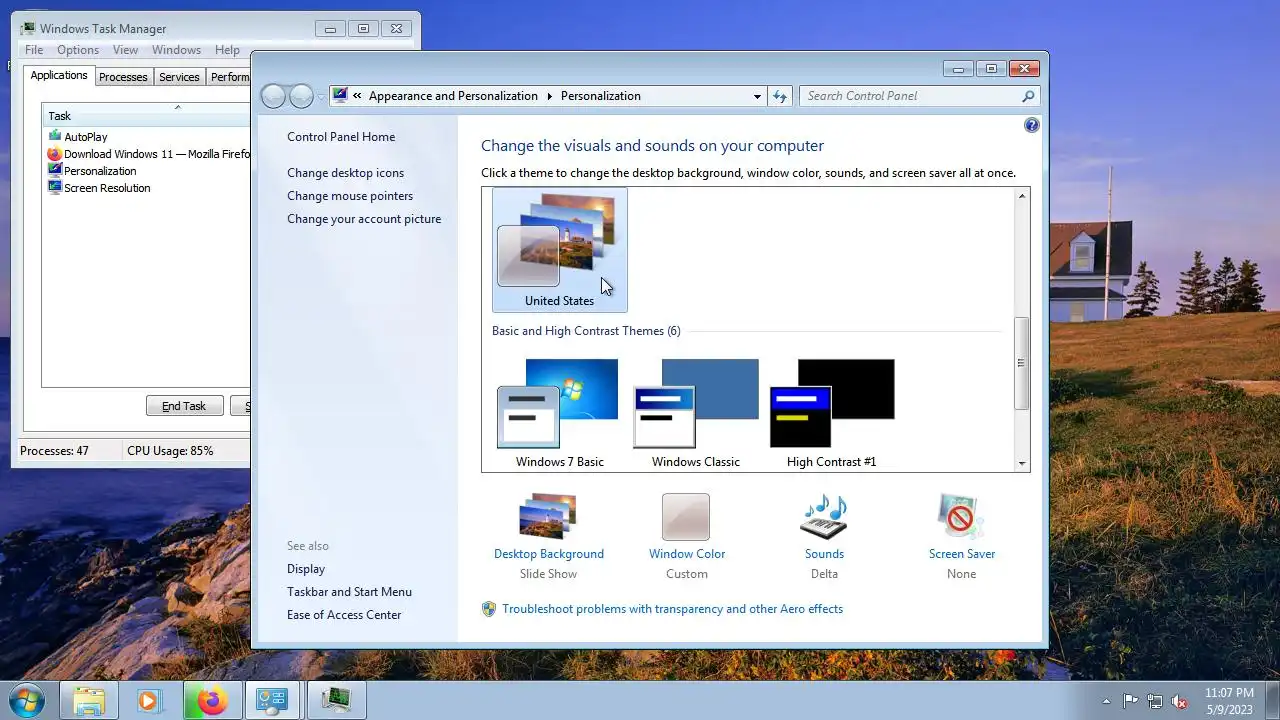Click theme list scroll up arrow

[1021, 196]
